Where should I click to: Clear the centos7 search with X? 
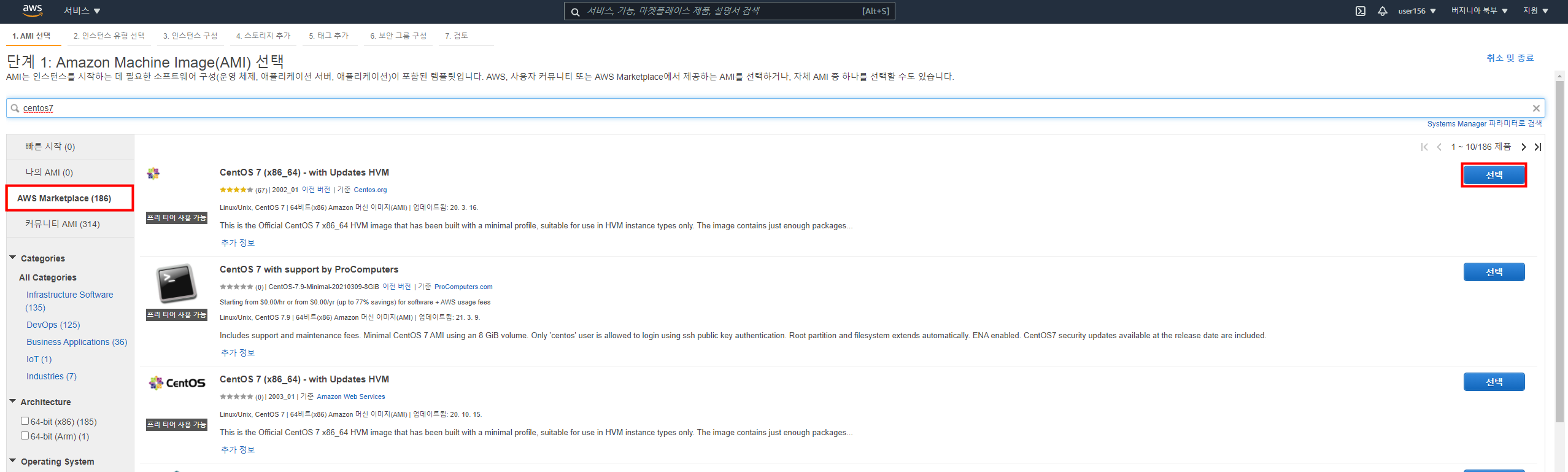tap(1536, 109)
